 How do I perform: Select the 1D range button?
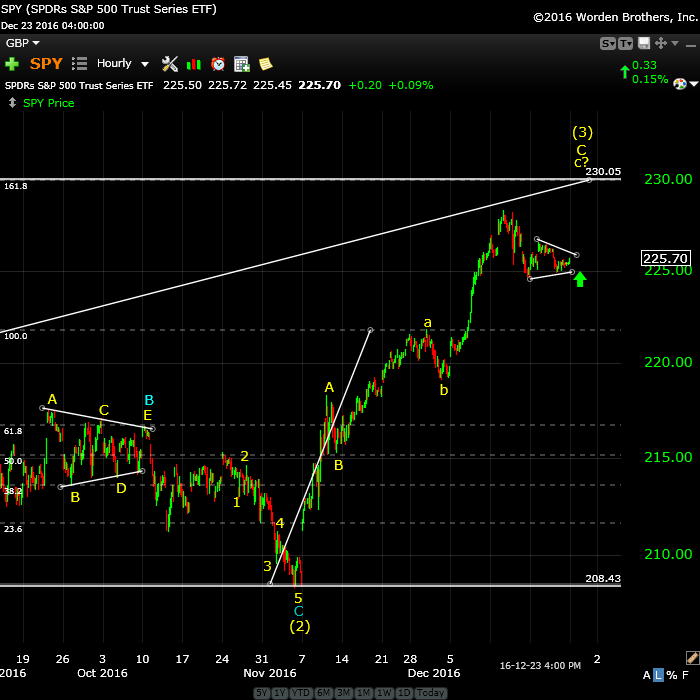coord(404,692)
